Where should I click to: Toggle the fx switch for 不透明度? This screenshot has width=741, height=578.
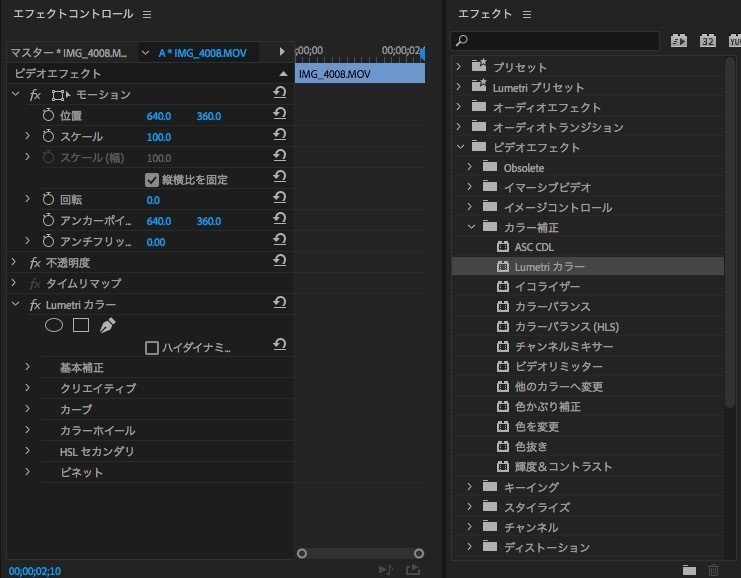(x=35, y=263)
